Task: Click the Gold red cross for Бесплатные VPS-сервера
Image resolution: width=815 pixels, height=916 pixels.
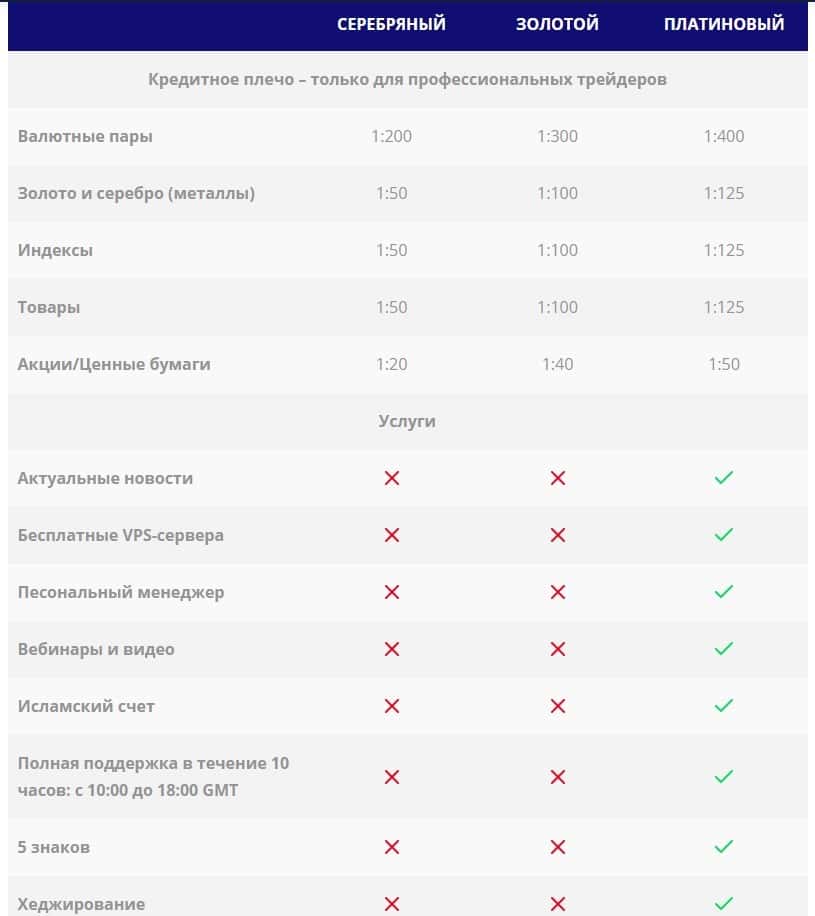Action: (x=558, y=535)
